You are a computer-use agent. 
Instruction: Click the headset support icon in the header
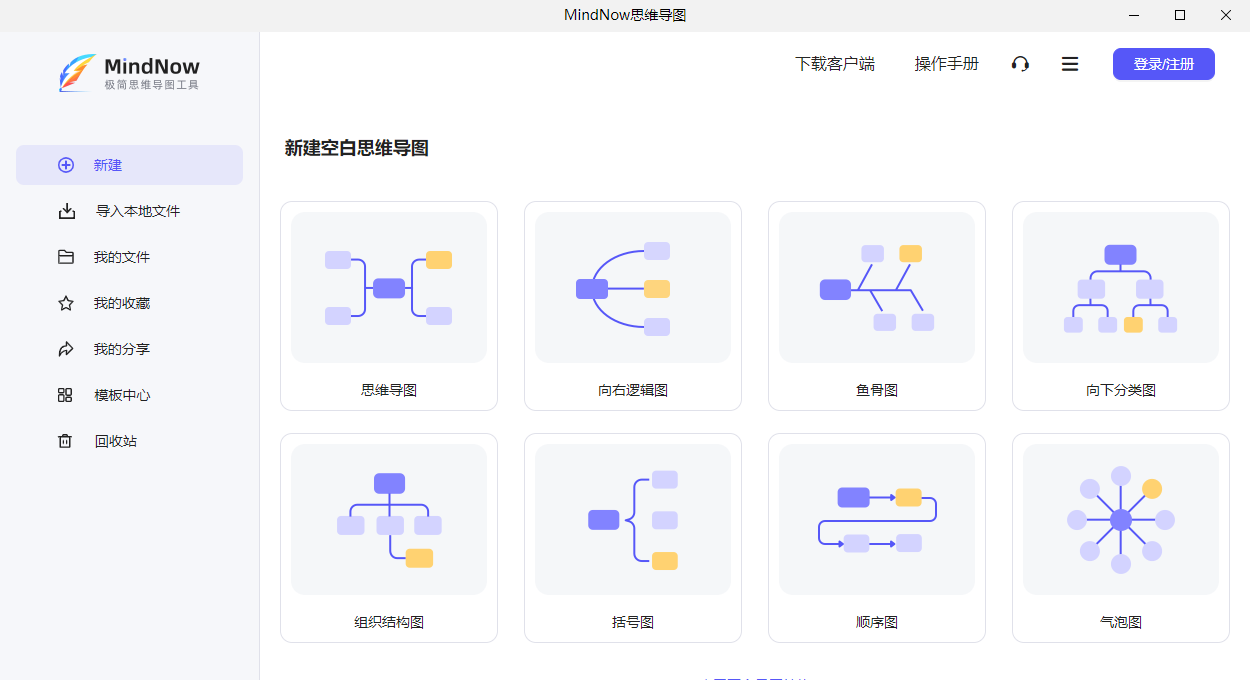click(x=1020, y=63)
